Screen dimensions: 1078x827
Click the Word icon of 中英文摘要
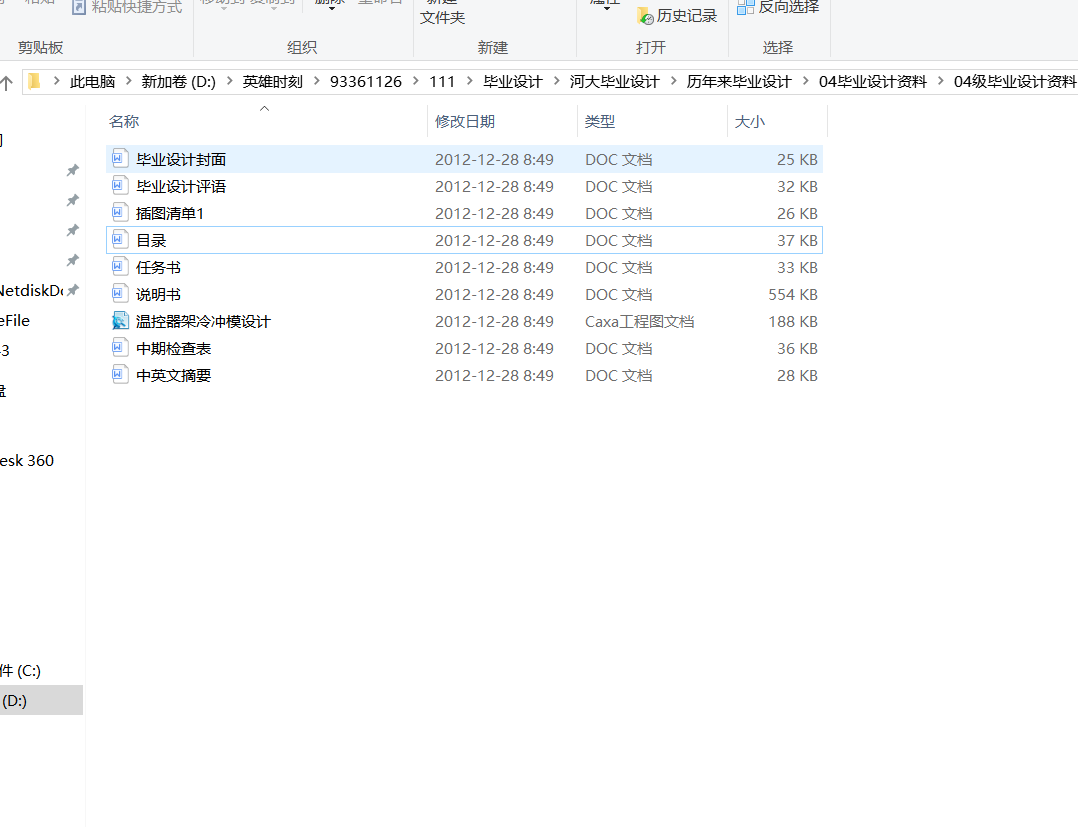[x=120, y=375]
